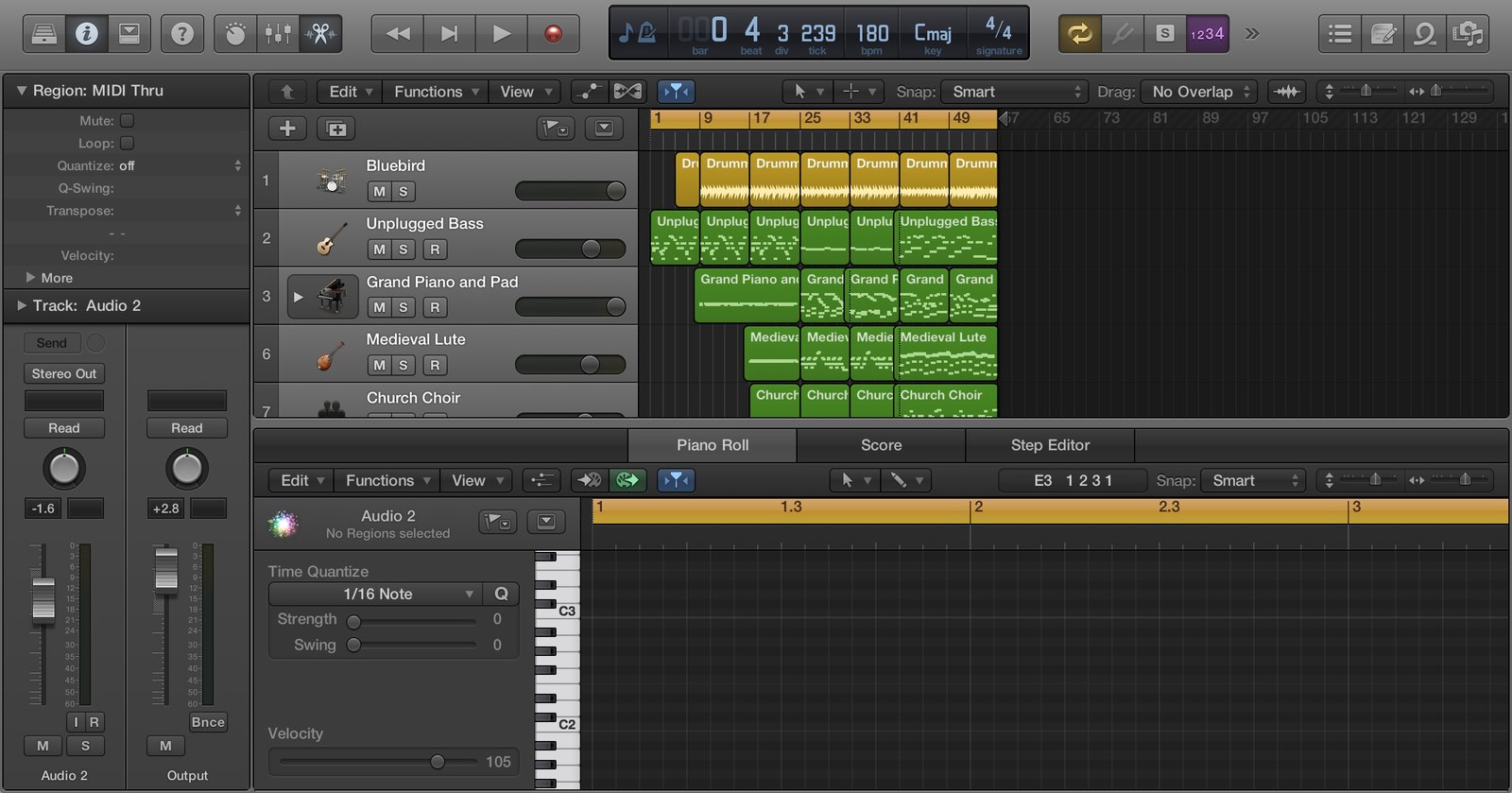Record-enable the Medieval Lute track
1512x793 pixels.
434,365
